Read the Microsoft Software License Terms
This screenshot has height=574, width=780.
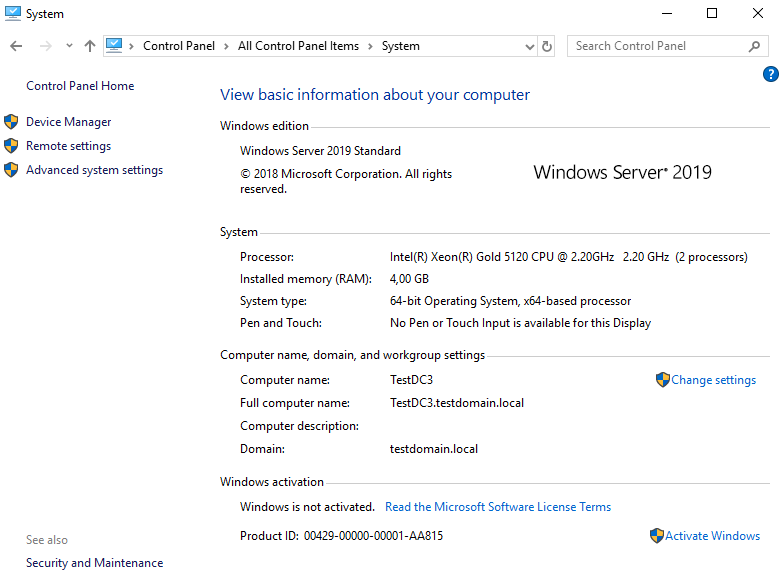[498, 507]
